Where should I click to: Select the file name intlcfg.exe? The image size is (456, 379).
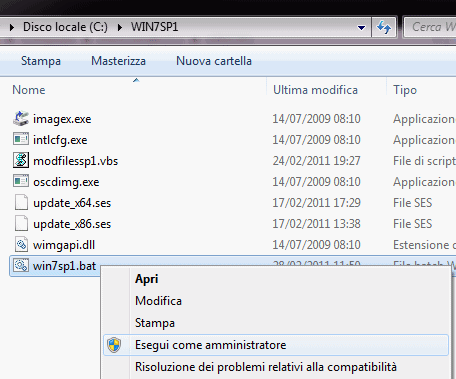click(60, 140)
